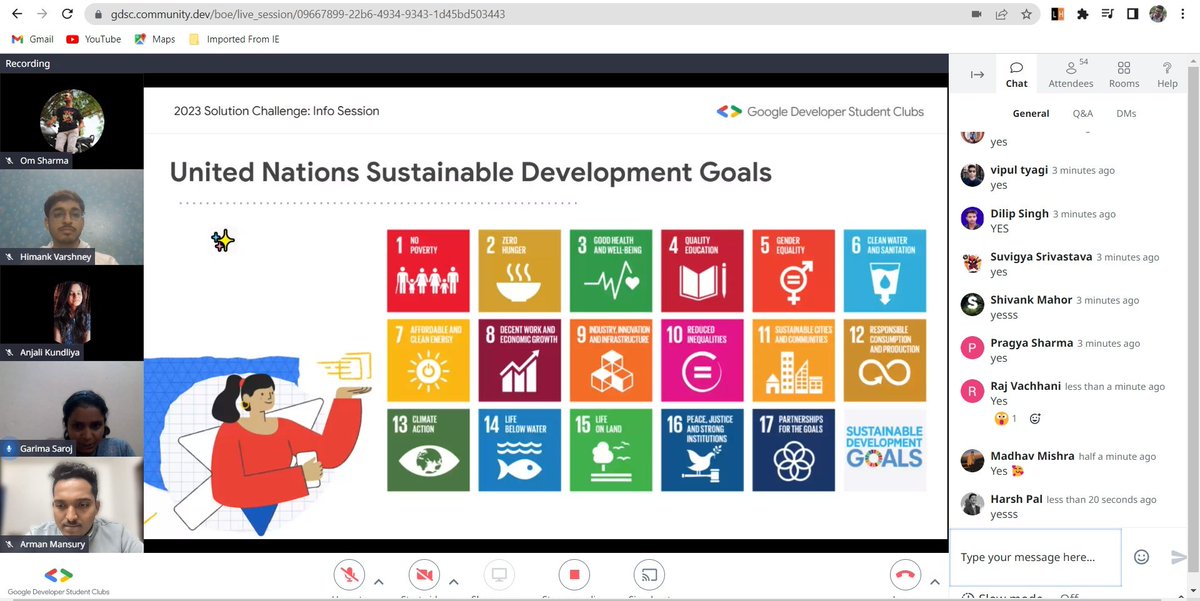Image resolution: width=1200 pixels, height=601 pixels.
Task: Click vipul tyagi's name in chat
Action: (1018, 170)
